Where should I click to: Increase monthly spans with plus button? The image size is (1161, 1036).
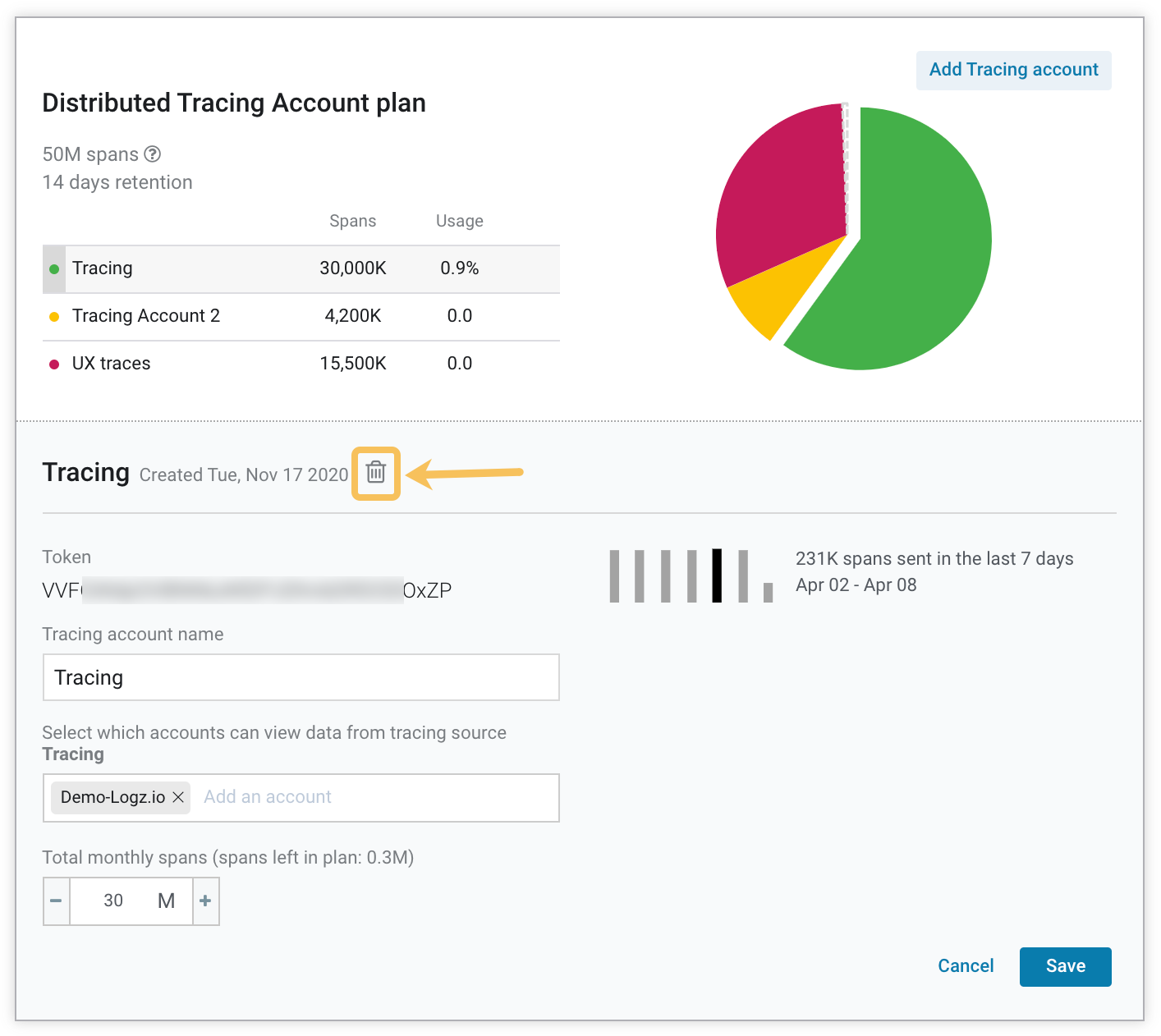coord(205,901)
